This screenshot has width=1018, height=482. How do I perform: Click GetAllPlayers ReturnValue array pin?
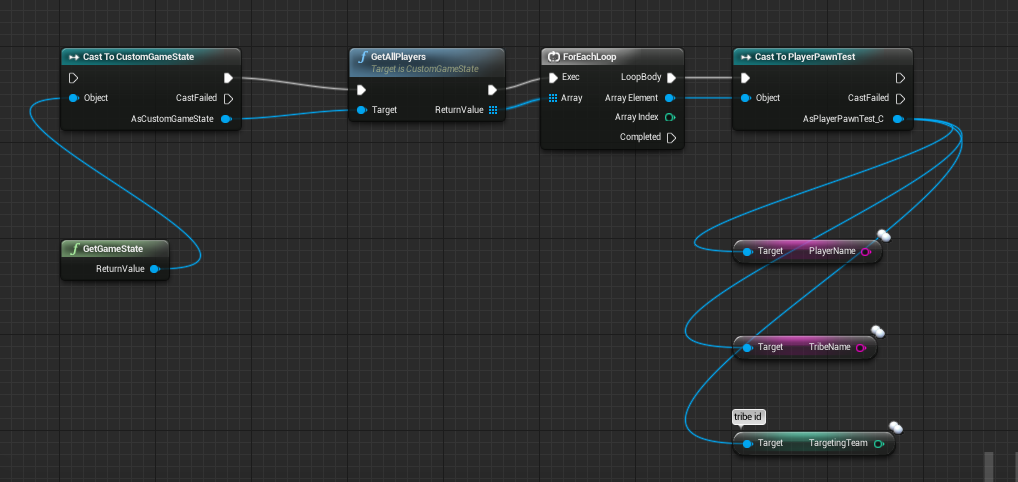tap(493, 110)
